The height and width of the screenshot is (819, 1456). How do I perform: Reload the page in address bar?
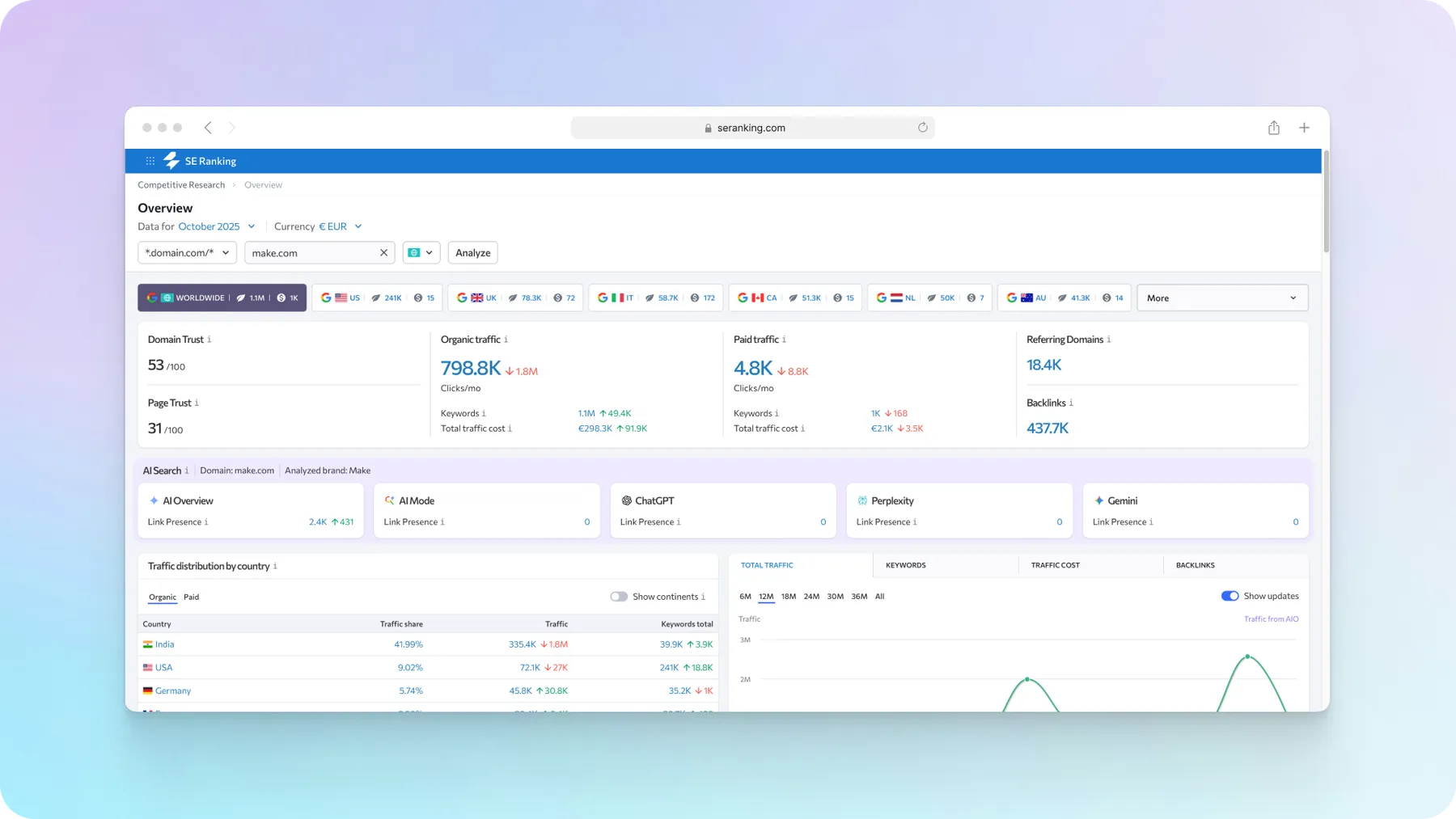pyautogui.click(x=922, y=128)
